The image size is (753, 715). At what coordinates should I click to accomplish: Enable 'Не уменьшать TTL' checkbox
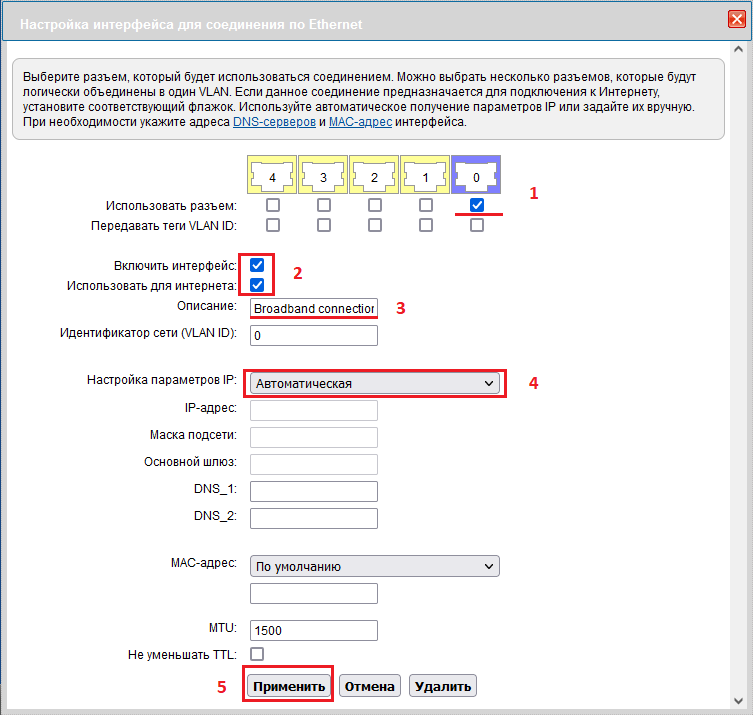pos(257,654)
